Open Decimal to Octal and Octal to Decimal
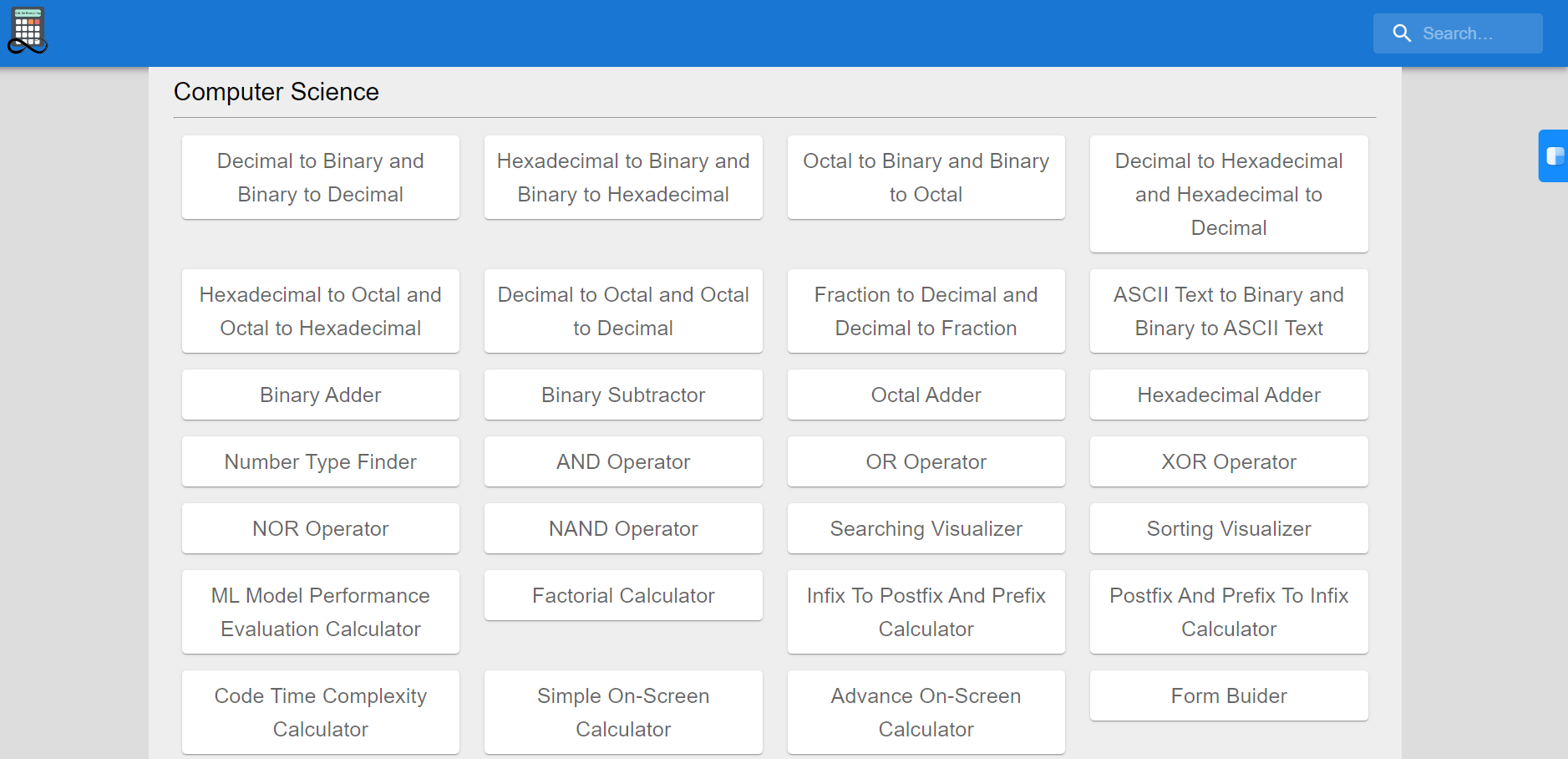 click(x=623, y=311)
